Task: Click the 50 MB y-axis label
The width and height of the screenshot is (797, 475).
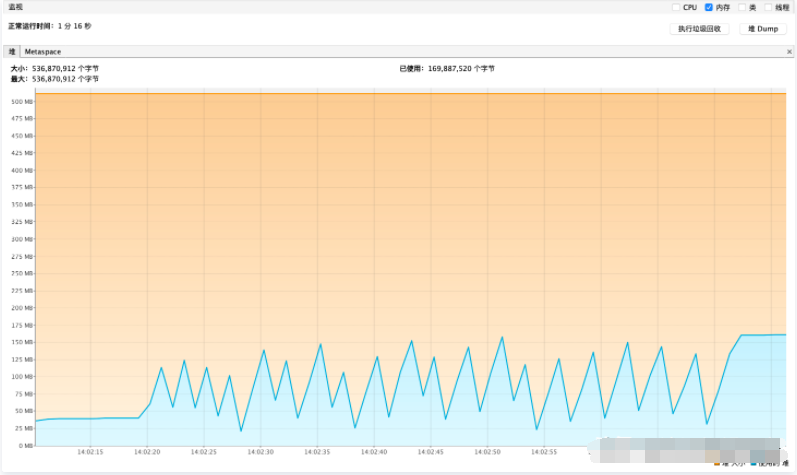Action: 24,410
